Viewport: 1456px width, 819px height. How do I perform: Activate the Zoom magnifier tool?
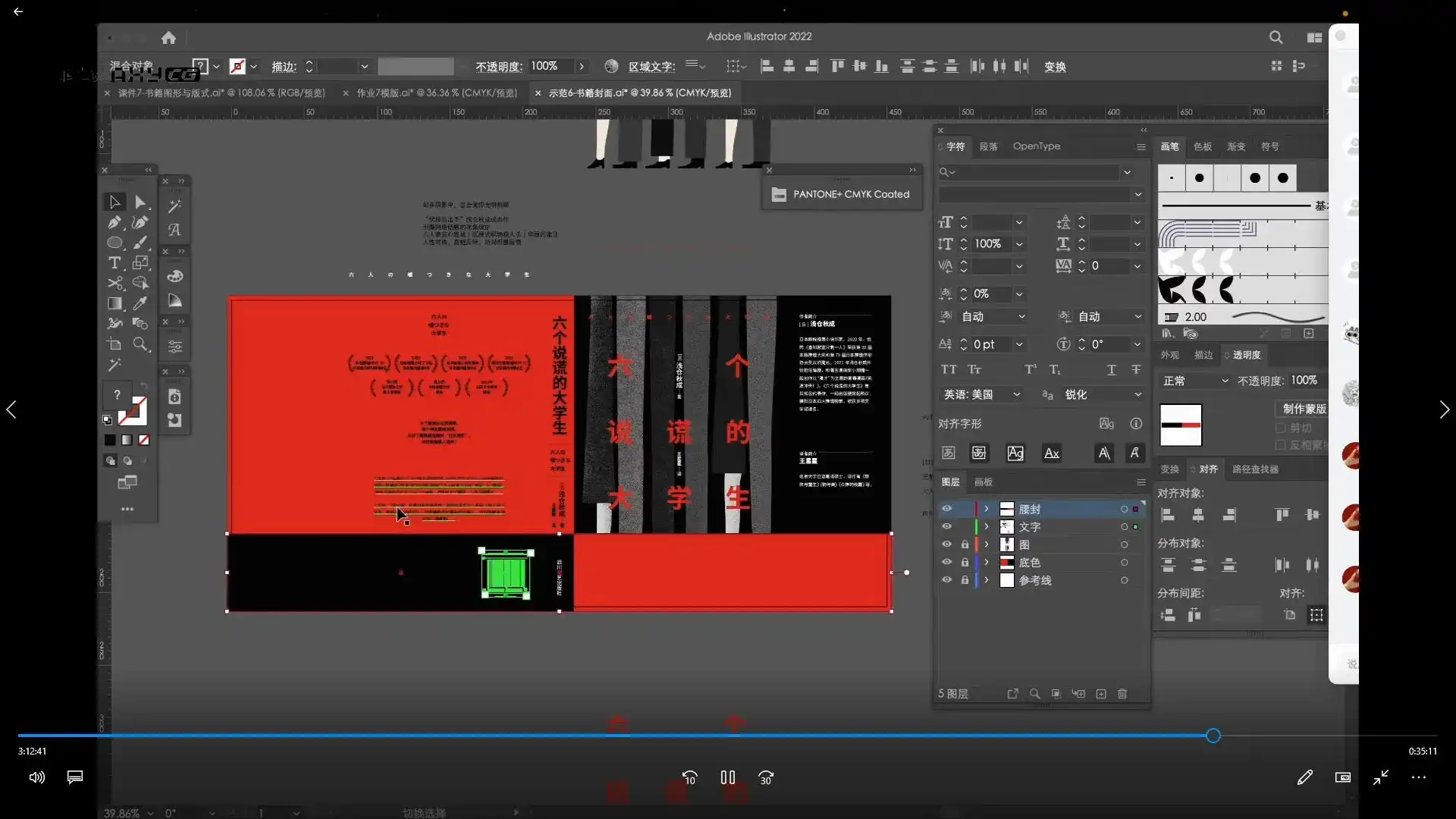point(140,344)
